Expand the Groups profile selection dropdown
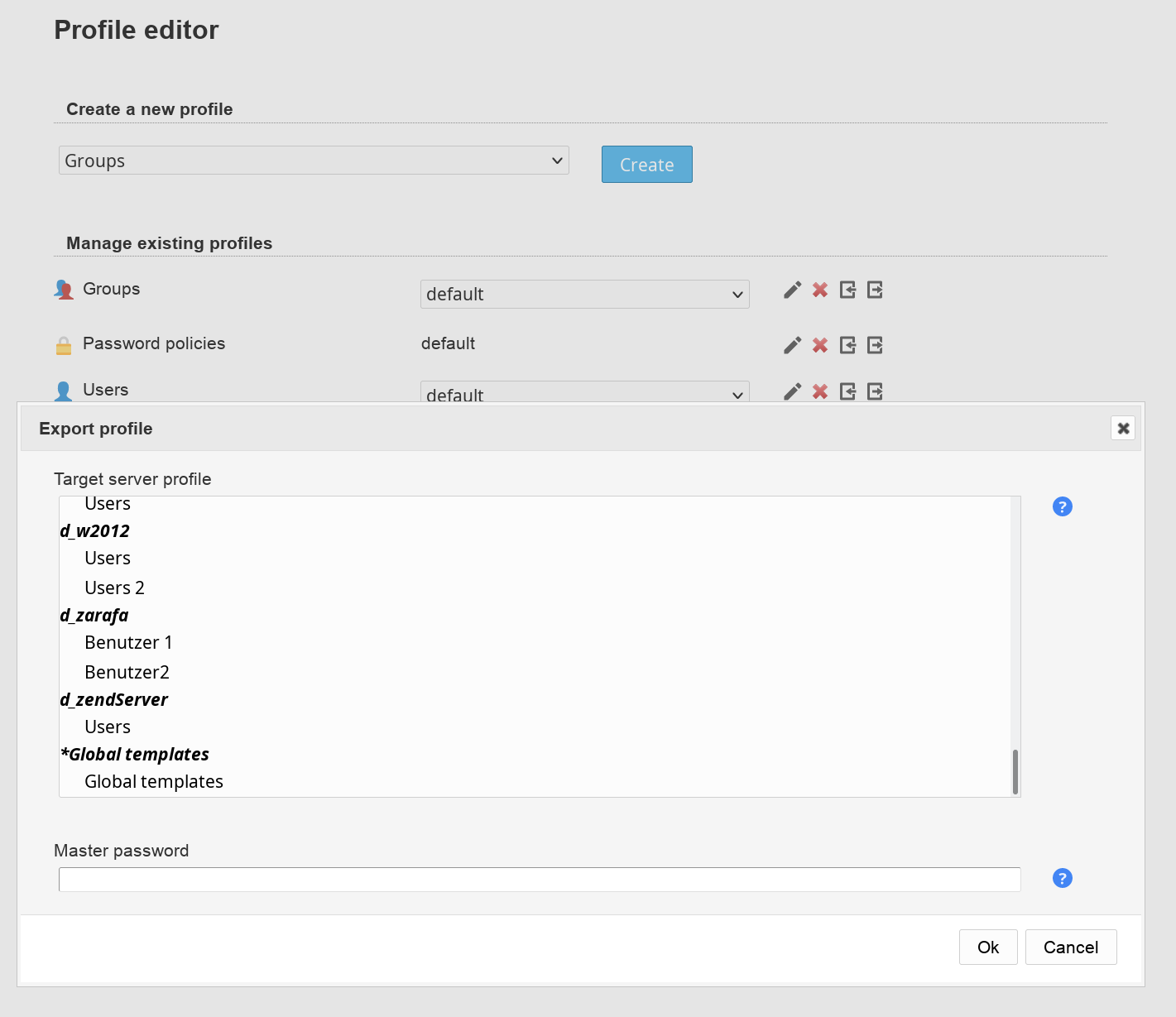1176x1017 pixels. click(x=584, y=295)
